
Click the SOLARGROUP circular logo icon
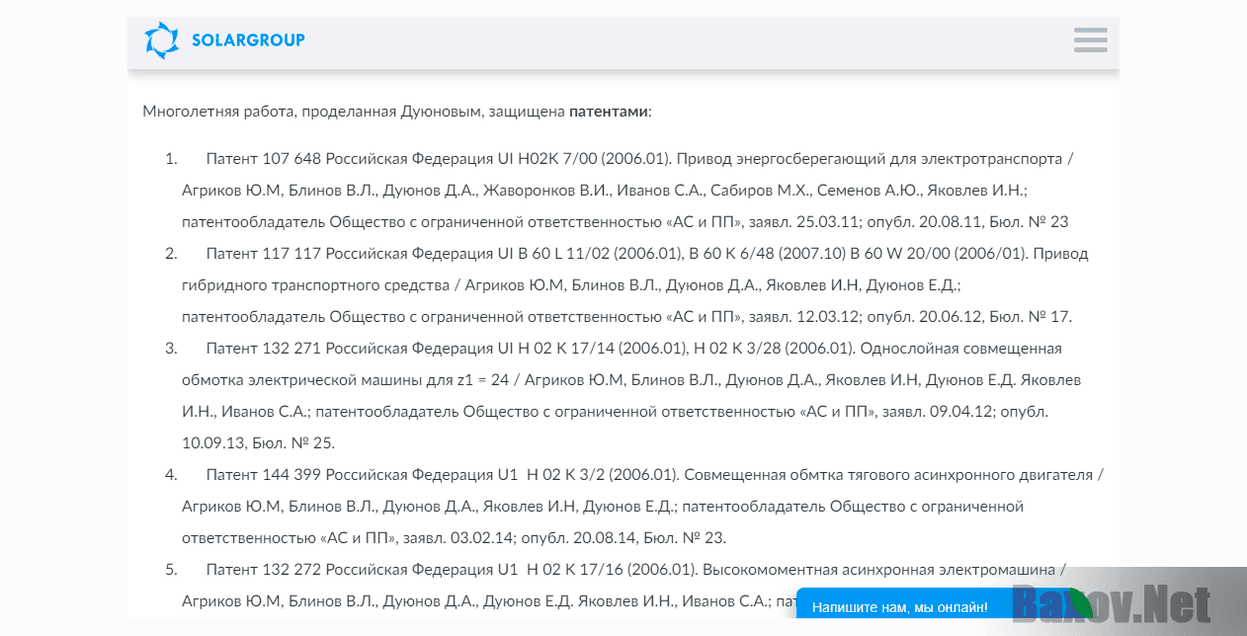[x=160, y=39]
